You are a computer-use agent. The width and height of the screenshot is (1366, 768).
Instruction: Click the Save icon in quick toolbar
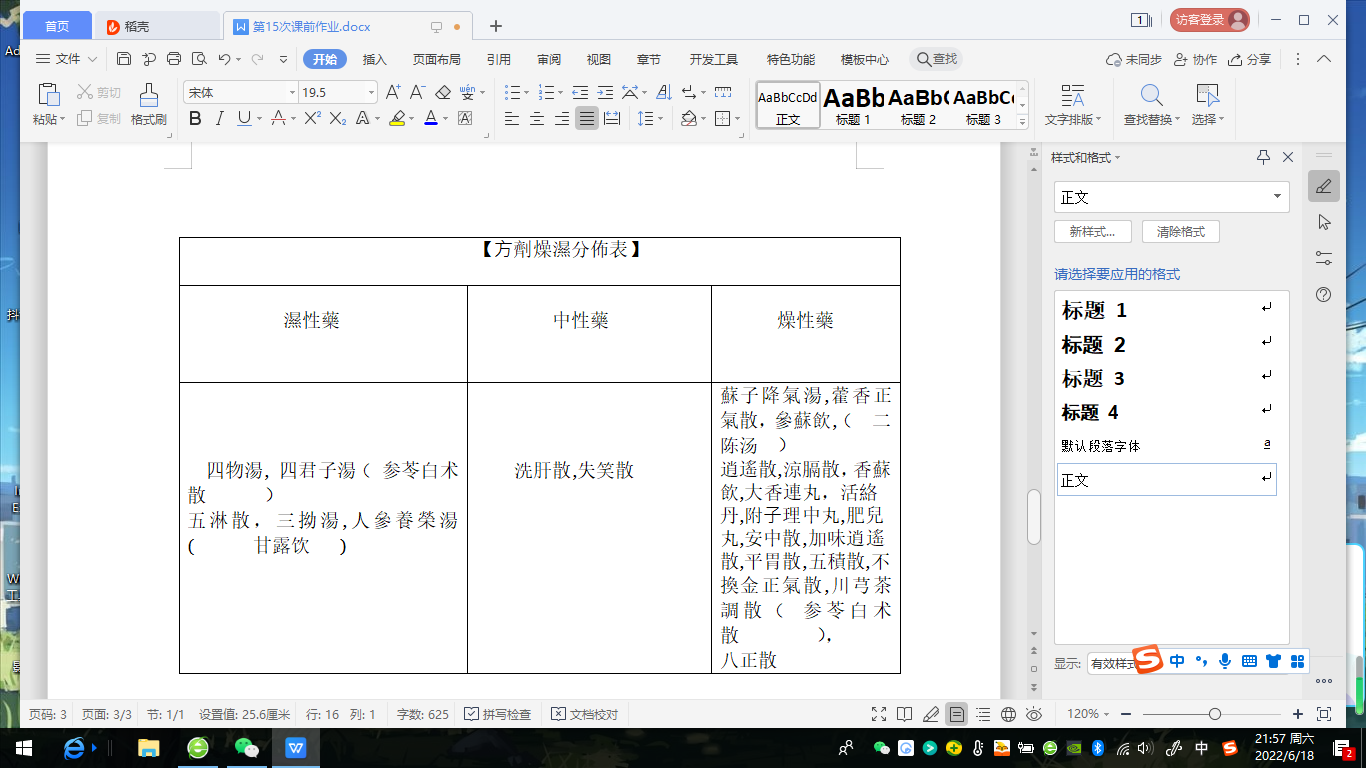coord(124,59)
